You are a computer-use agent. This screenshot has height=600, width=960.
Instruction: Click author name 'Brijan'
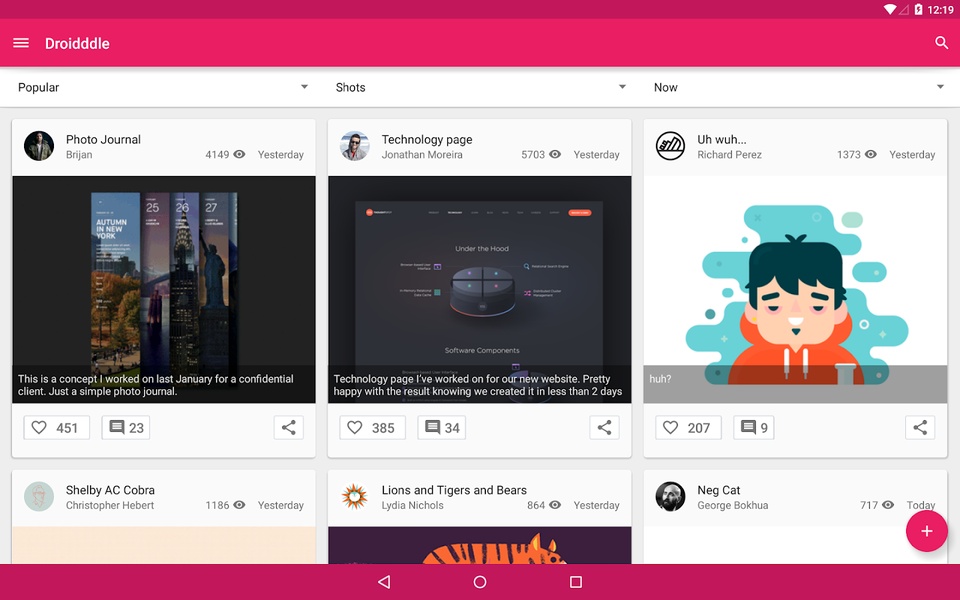click(79, 155)
